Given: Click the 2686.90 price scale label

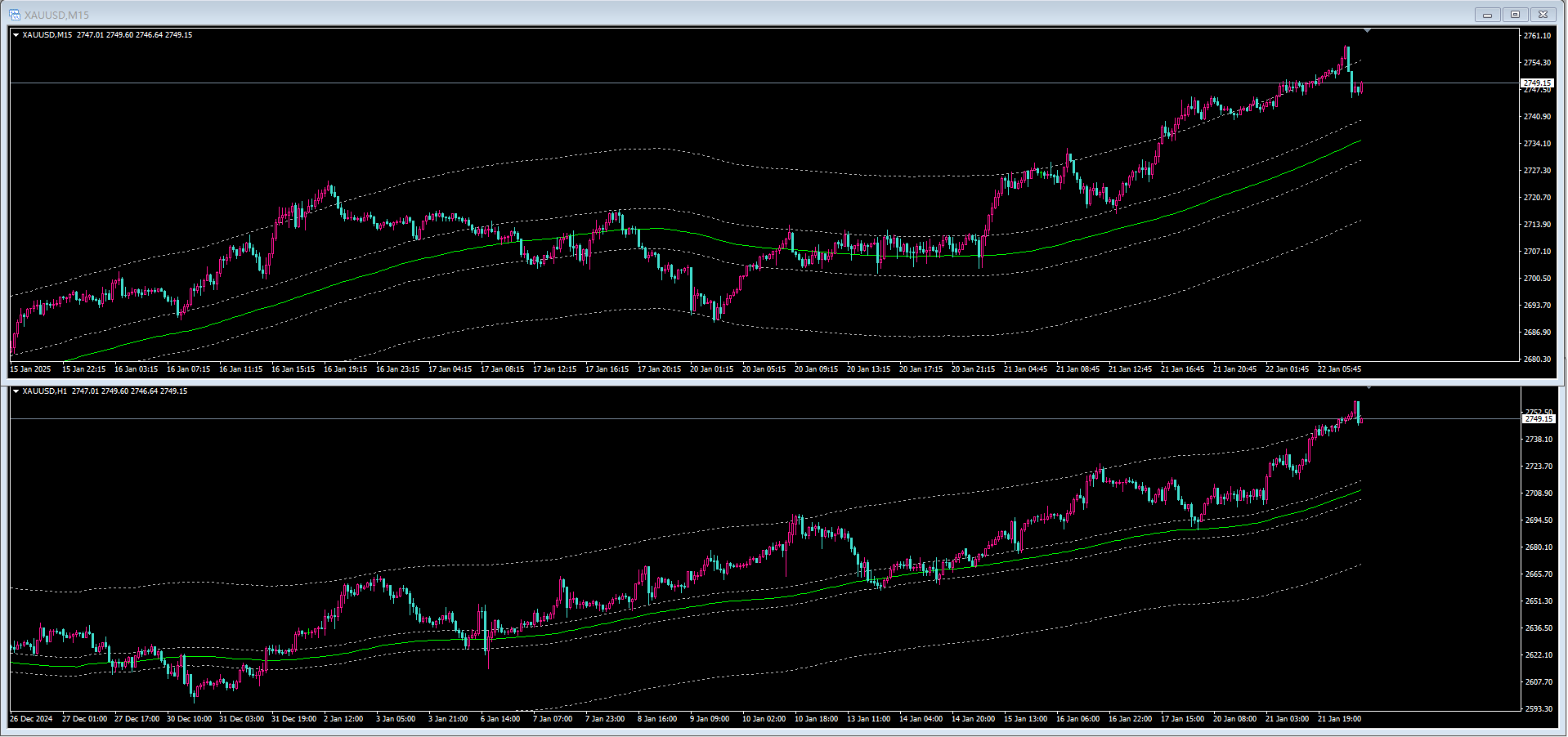Looking at the screenshot, I should (1537, 333).
